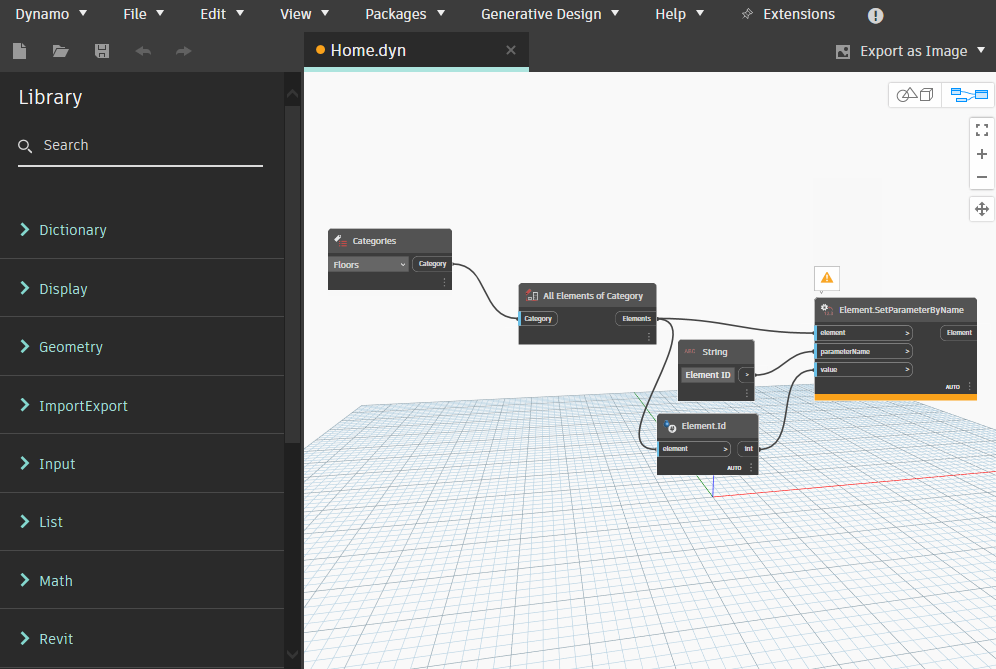Click the int output port of Element.Id
Viewport: 996px width, 669px height.
click(x=748, y=449)
